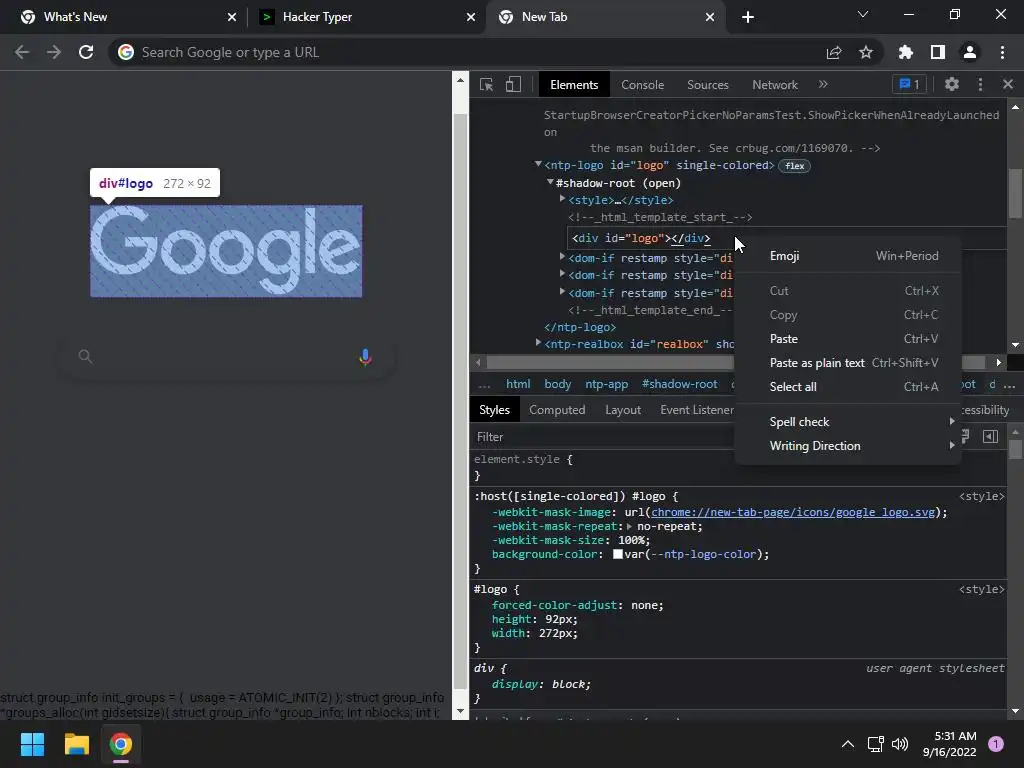Select html in the breadcrumb bar
The image size is (1024, 768).
point(518,384)
